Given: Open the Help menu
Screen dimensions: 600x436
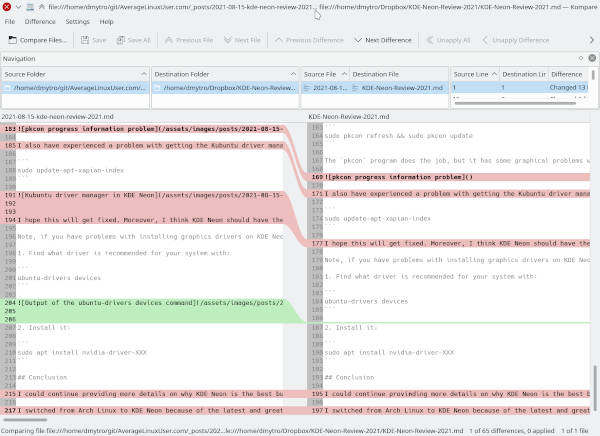Looking at the screenshot, I should tap(106, 21).
